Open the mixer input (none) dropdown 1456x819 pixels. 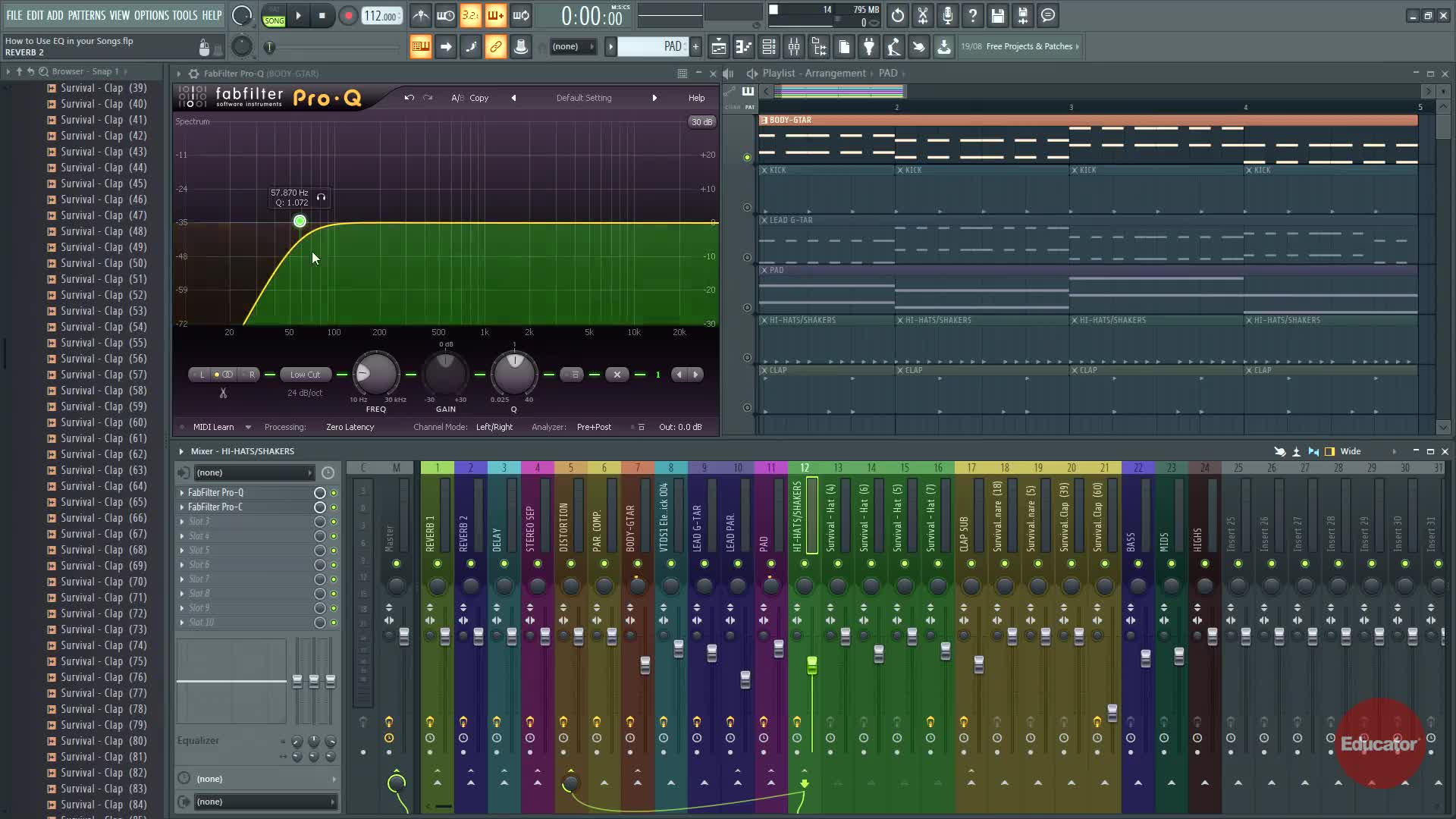click(x=253, y=472)
